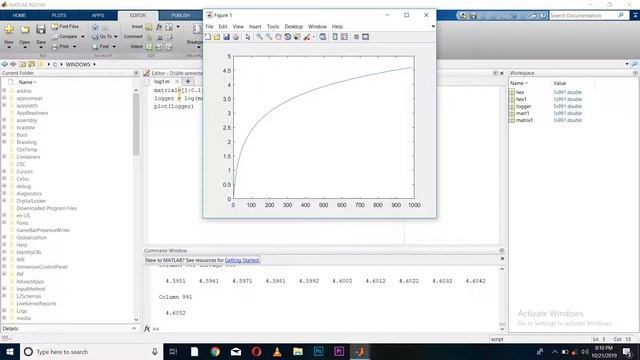
Task: Expand the Fonts folder tree node
Action: coord(4,223)
